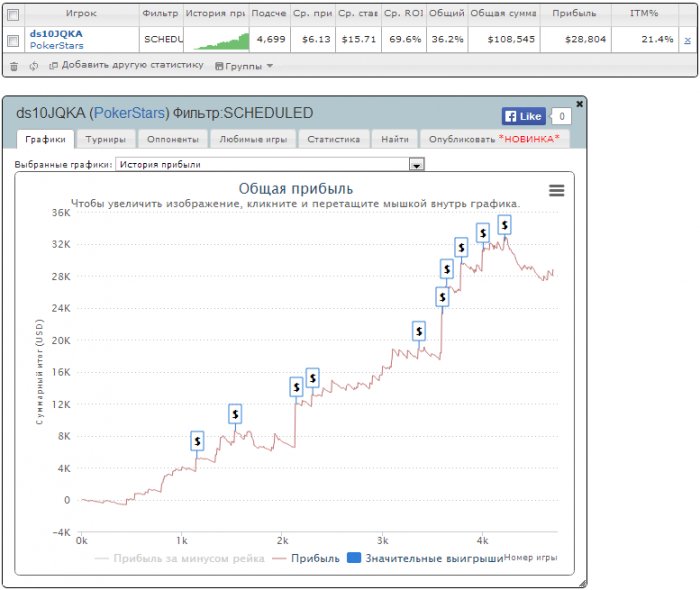Screen dimensions: 700x590
Task: Click the dollar marker near 20K
Action: (x=419, y=331)
